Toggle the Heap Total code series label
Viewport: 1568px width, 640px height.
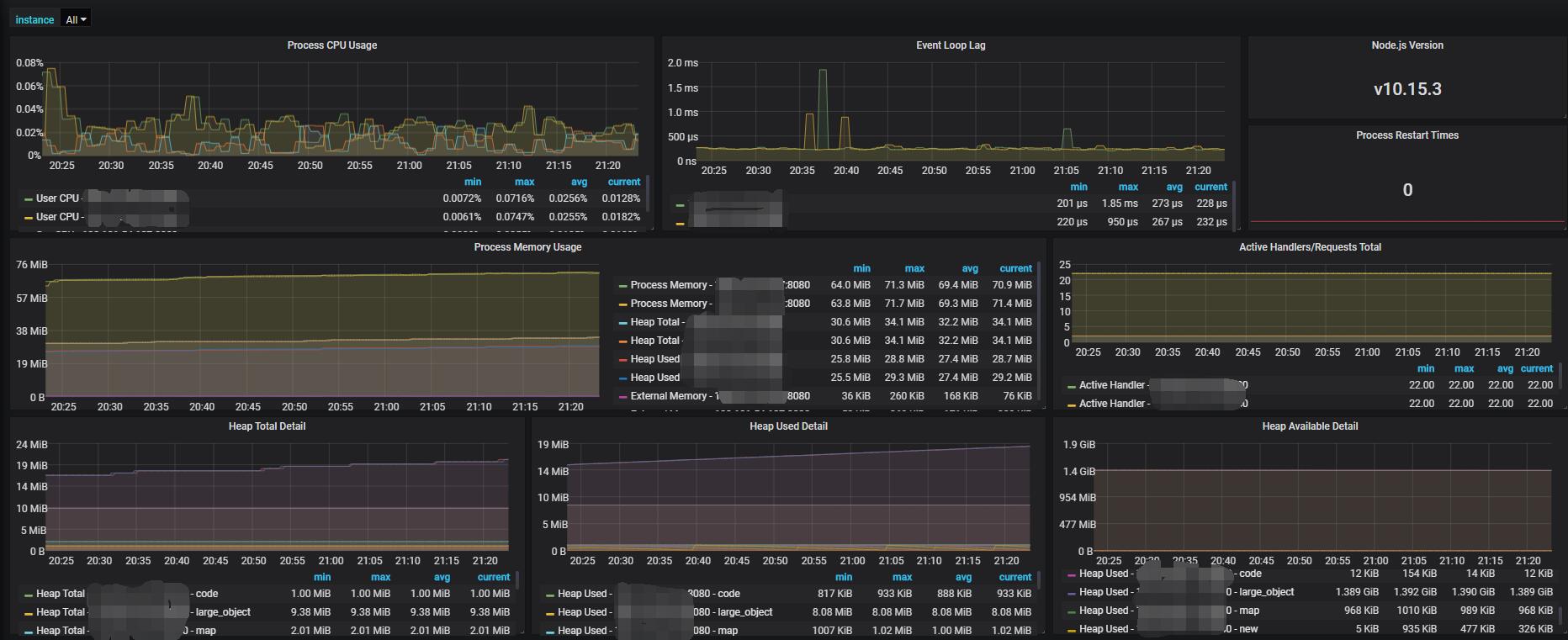[x=61, y=594]
